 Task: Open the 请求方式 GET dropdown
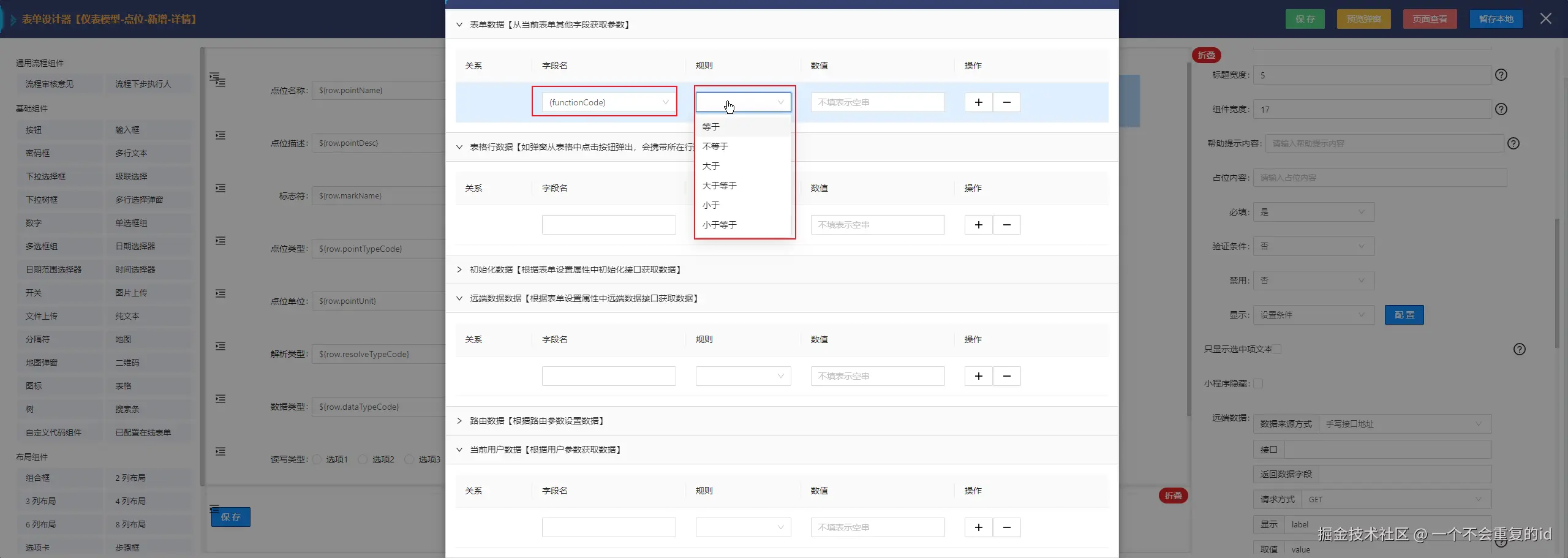pos(1396,500)
